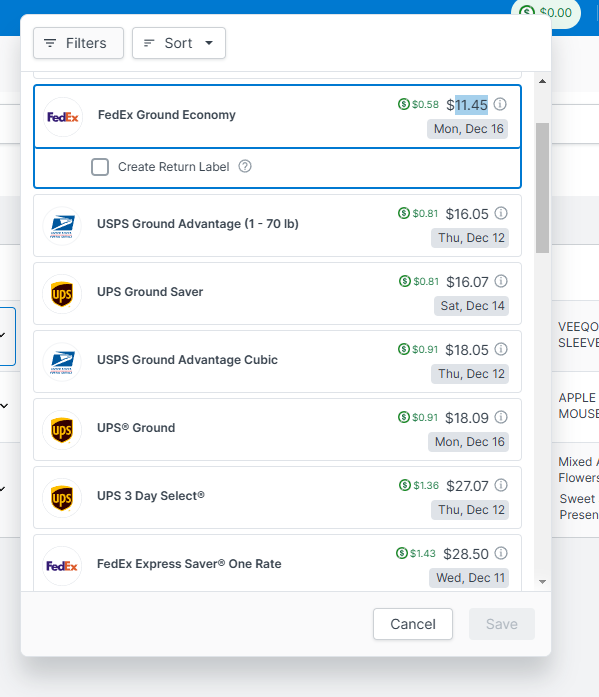599x697 pixels.
Task: Open info icon next to $18.09
Action: click(501, 417)
